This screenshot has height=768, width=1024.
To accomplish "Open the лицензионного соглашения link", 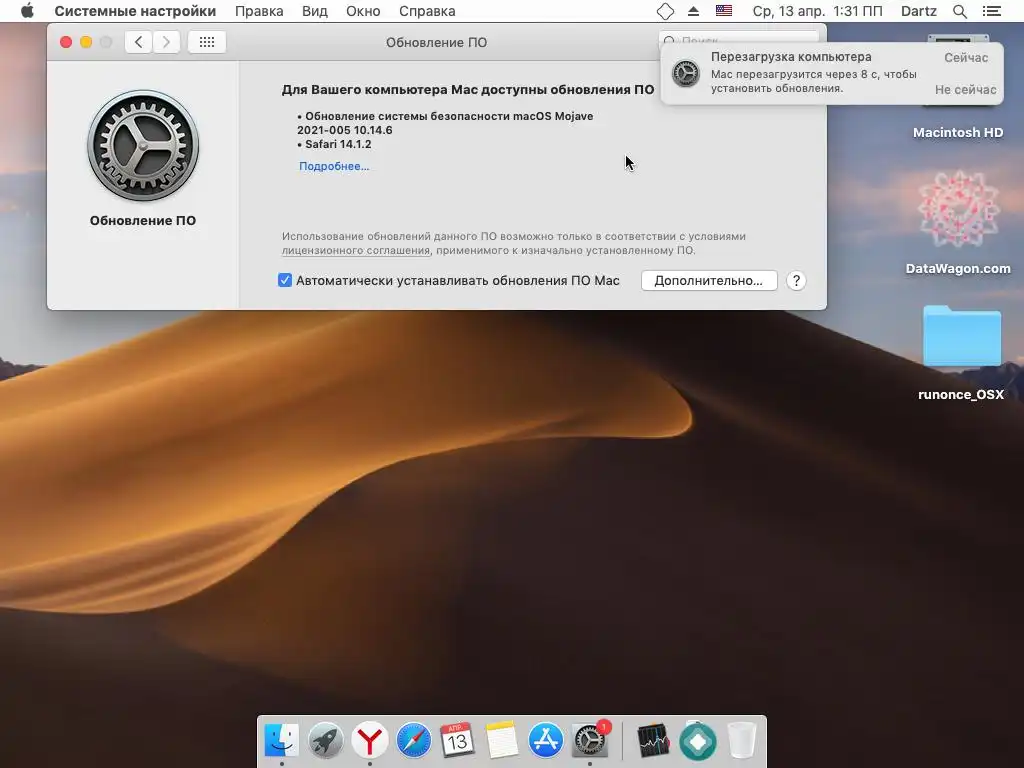I will [356, 250].
